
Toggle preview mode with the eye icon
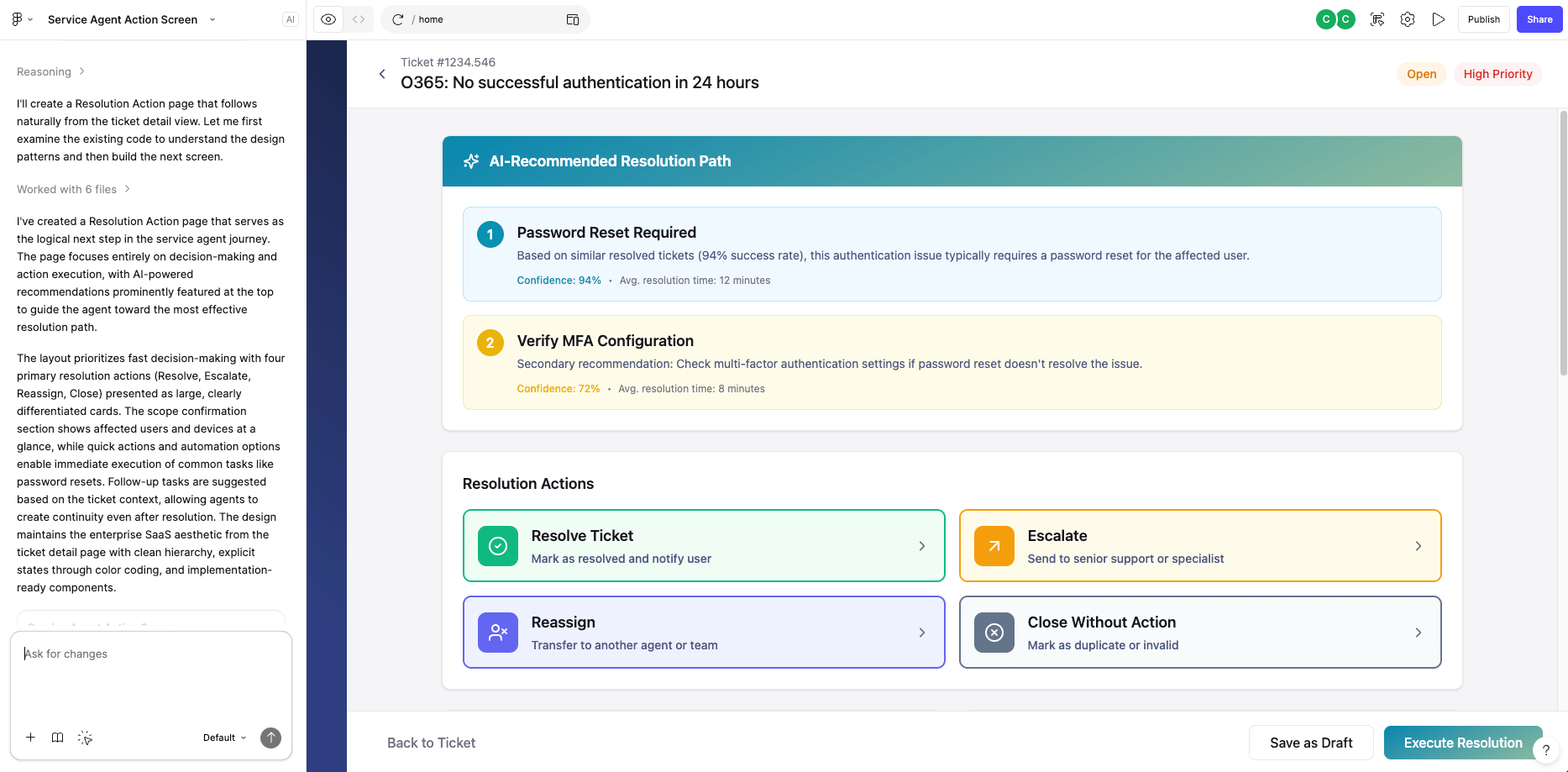coord(328,18)
